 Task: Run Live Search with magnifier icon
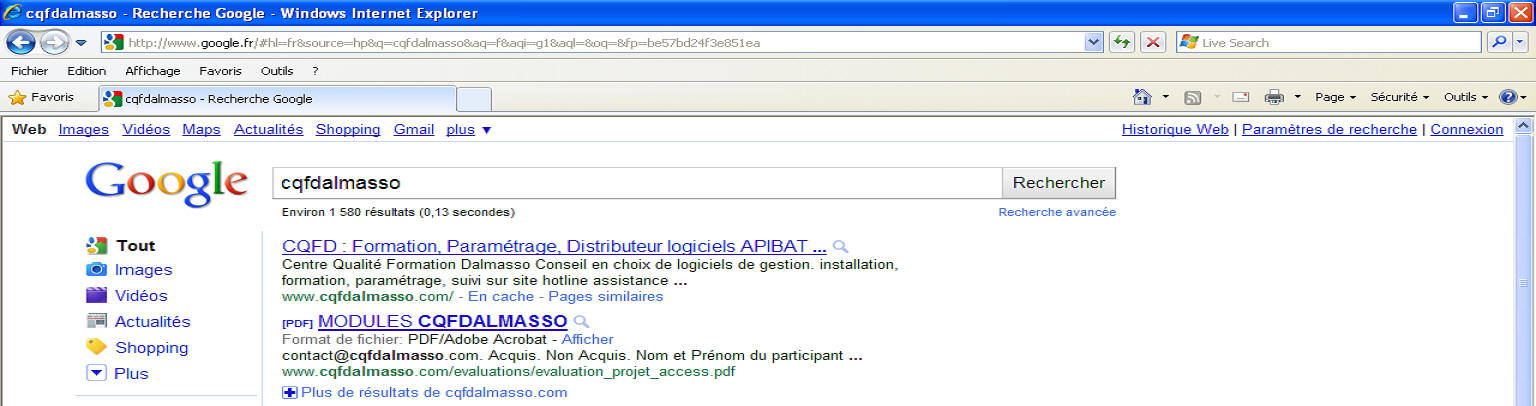(1497, 43)
